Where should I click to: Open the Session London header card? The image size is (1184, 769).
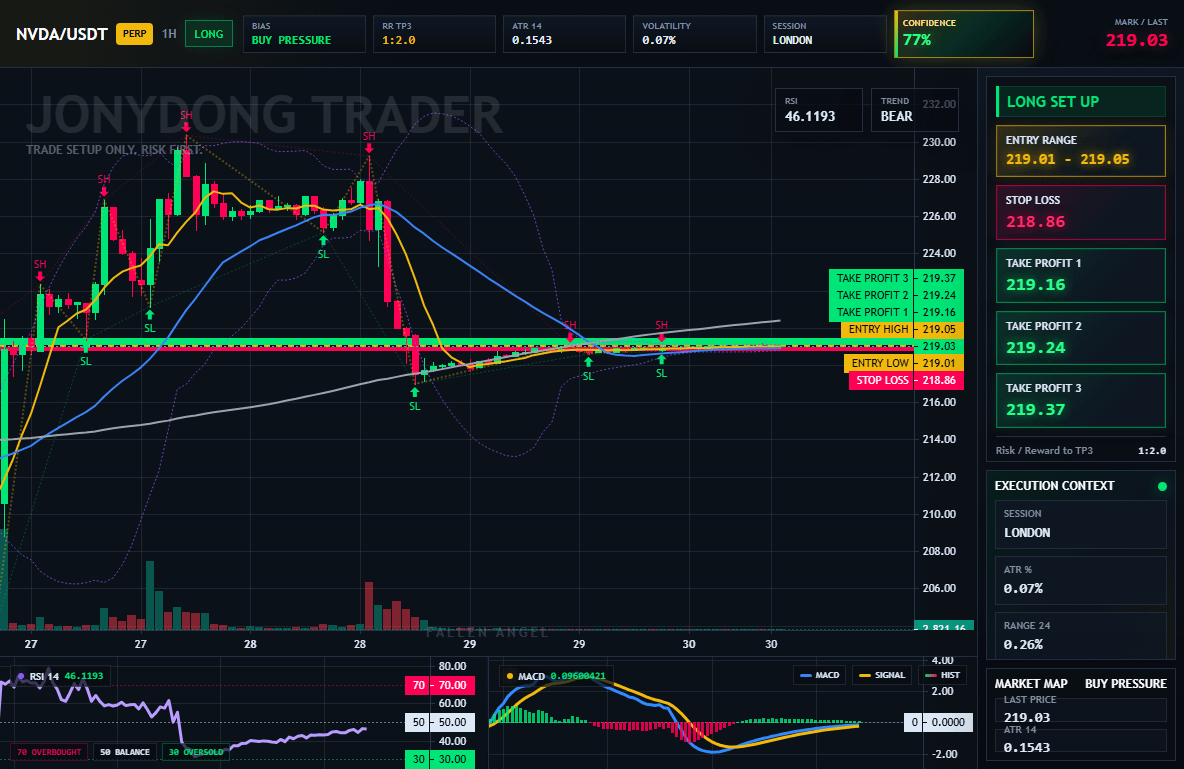pos(825,34)
